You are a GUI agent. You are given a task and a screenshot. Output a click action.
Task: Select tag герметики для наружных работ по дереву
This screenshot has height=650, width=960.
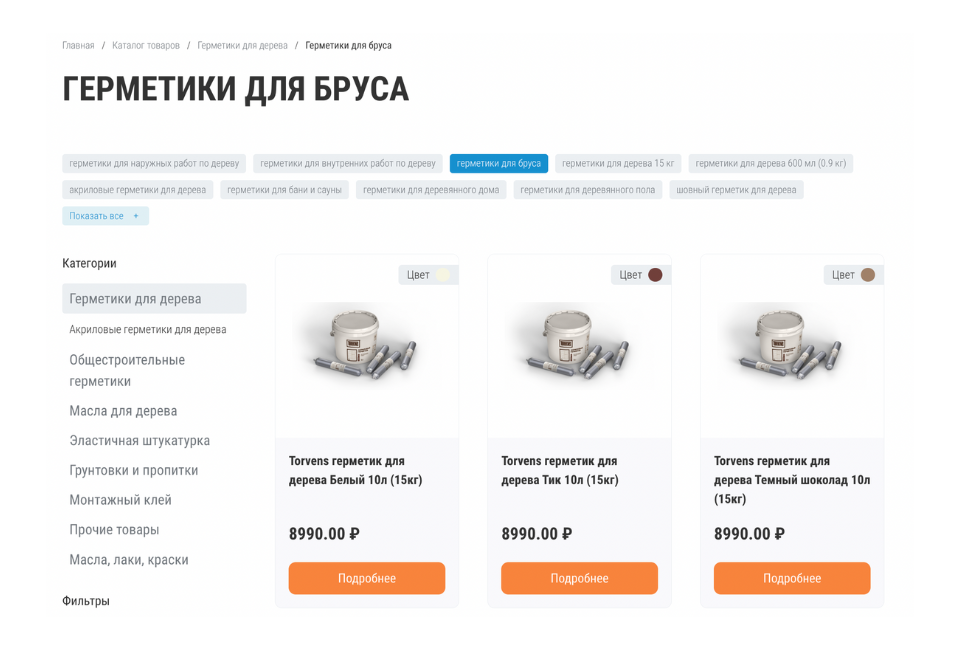click(x=154, y=163)
